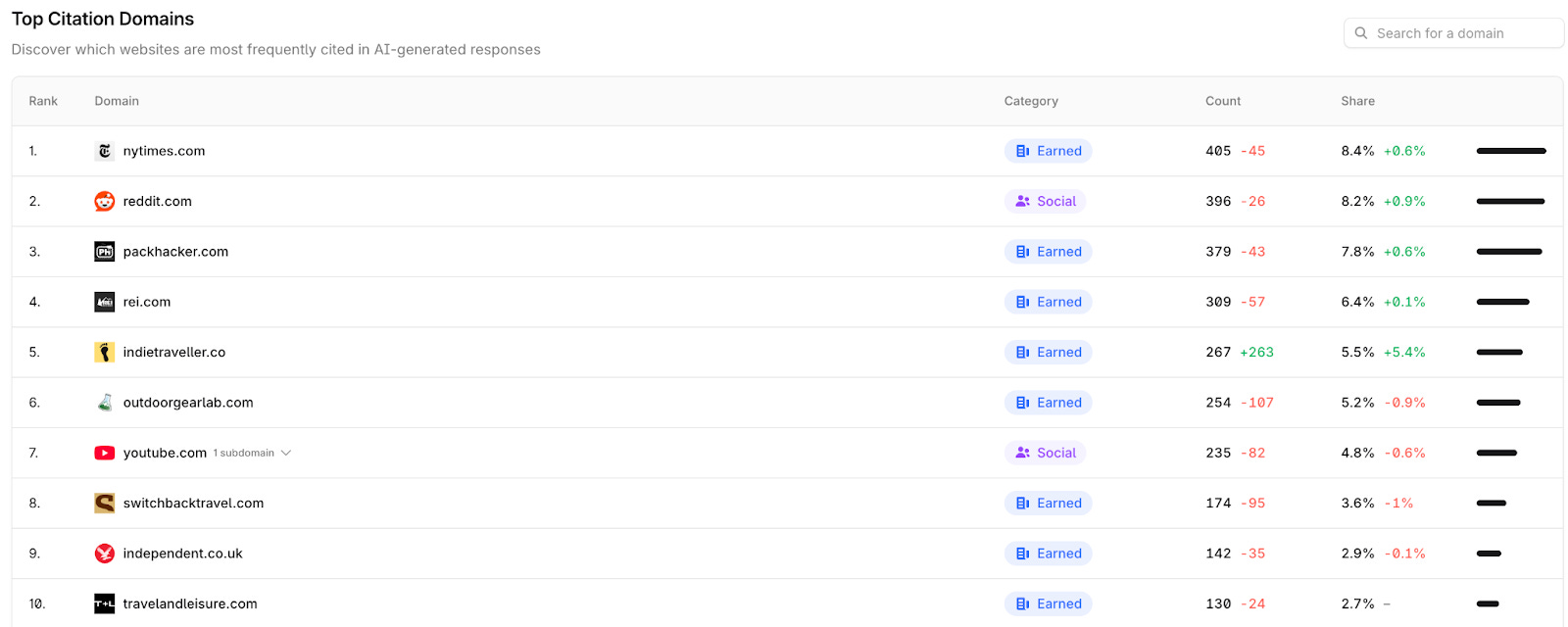Click the Earned badge for packhacker.com

point(1049,252)
